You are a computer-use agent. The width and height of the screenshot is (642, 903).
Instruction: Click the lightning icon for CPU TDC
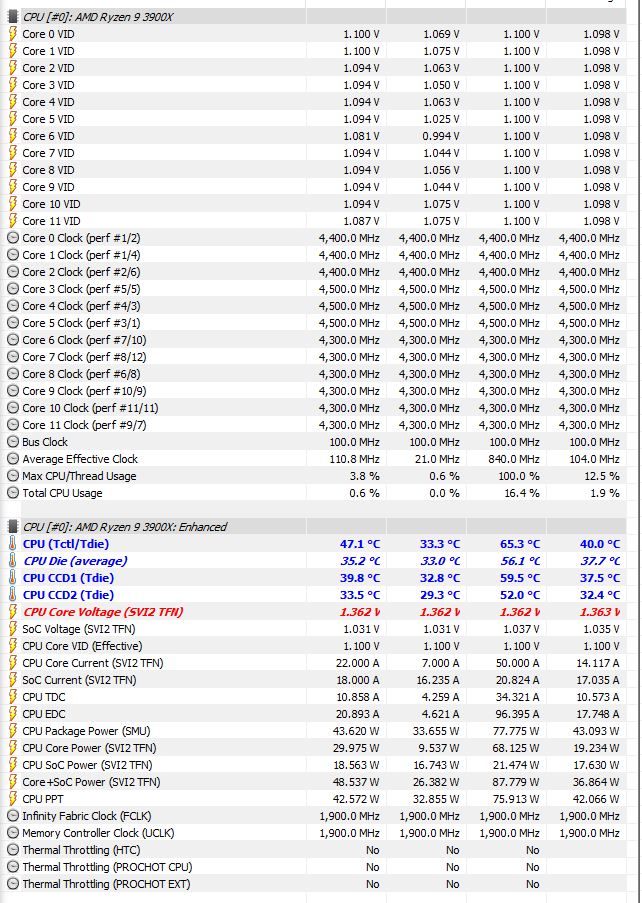[13, 697]
